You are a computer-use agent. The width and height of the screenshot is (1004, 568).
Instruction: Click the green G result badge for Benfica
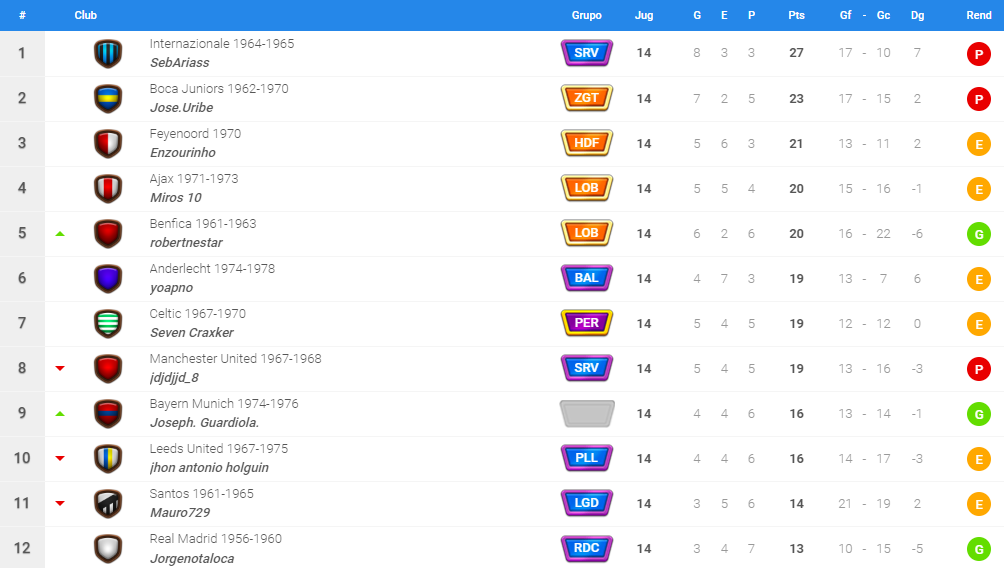click(978, 234)
